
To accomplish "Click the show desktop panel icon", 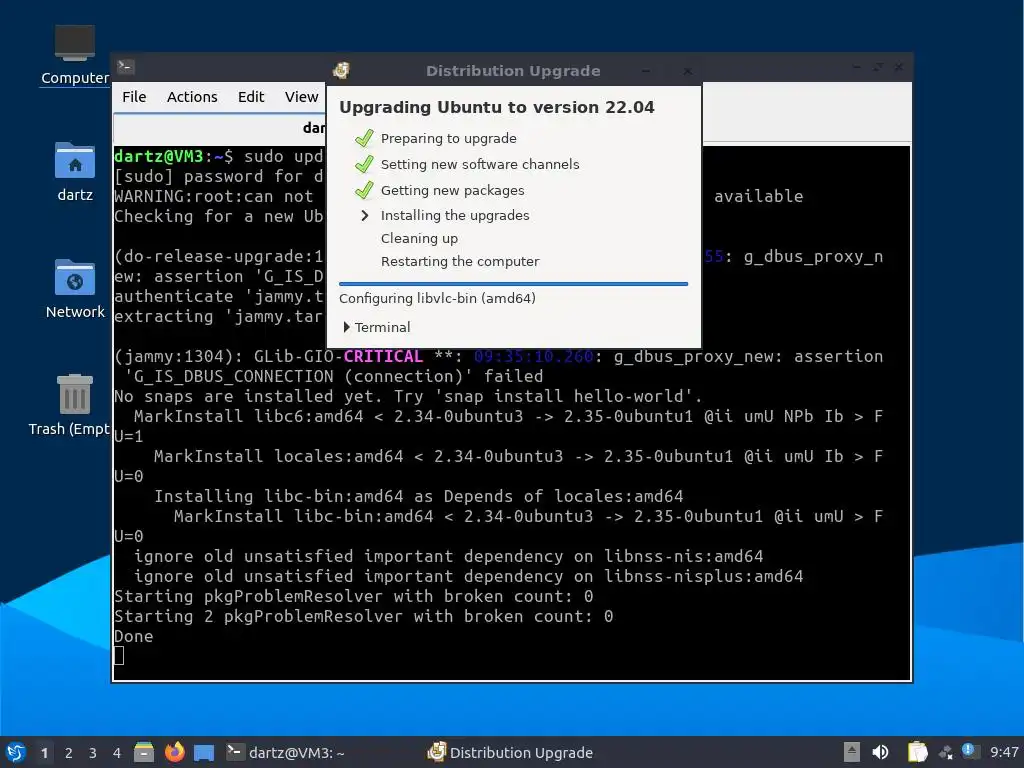I will coord(204,753).
